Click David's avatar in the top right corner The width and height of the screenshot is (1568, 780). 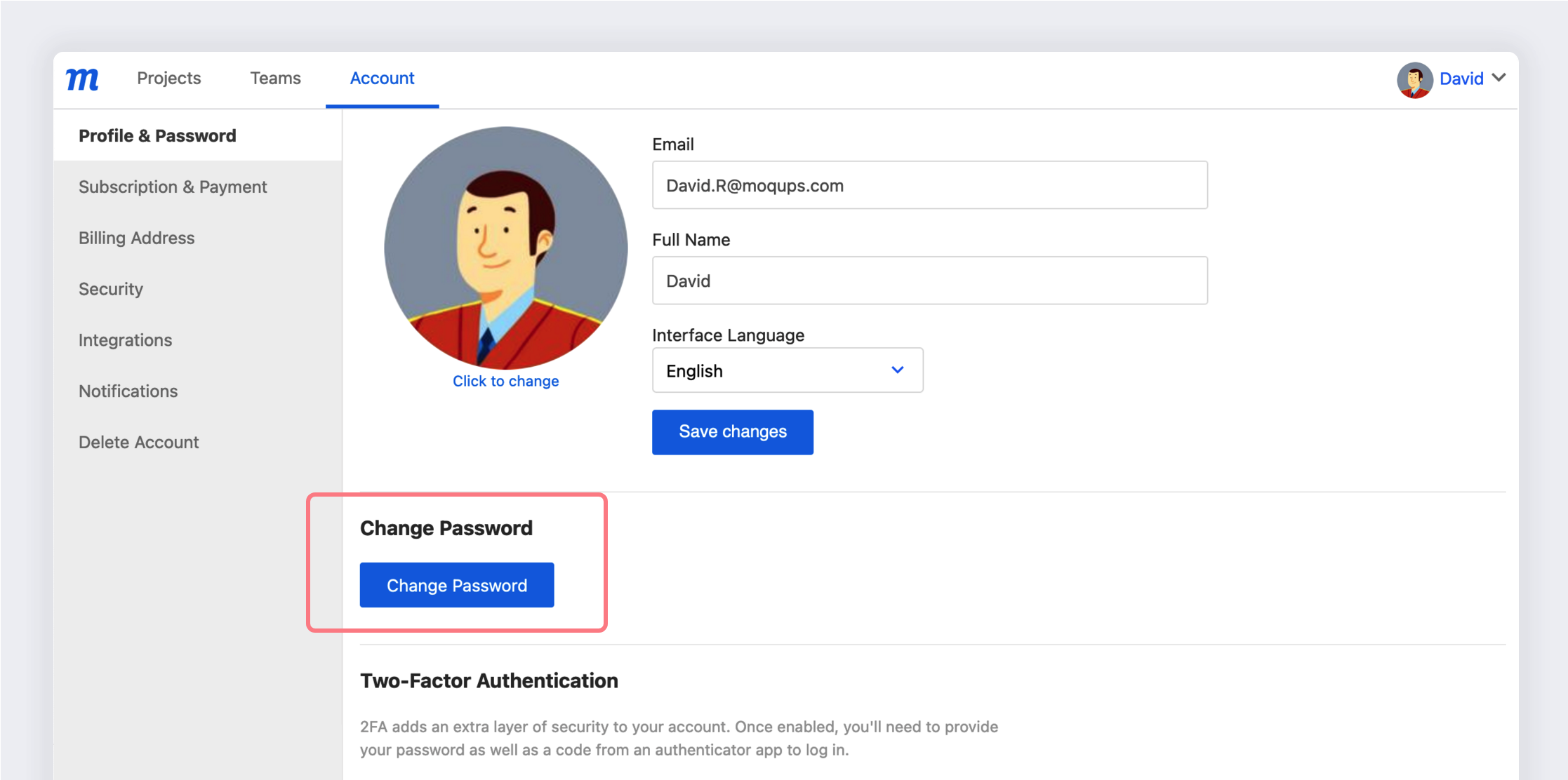[1414, 79]
